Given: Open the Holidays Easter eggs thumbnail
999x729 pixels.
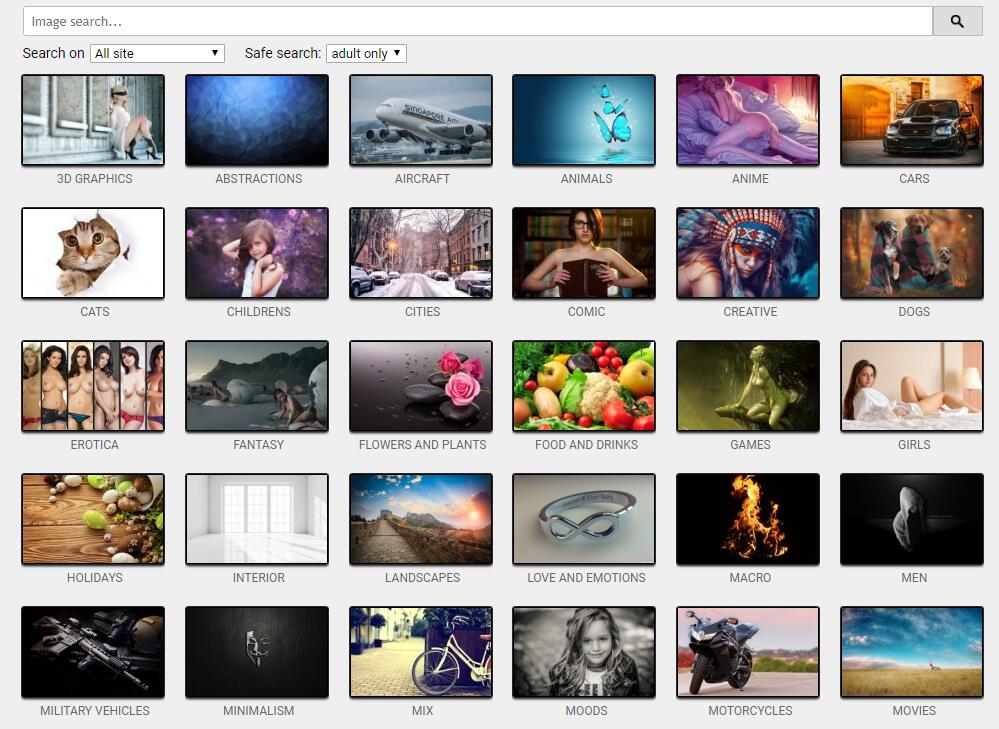Looking at the screenshot, I should (93, 519).
